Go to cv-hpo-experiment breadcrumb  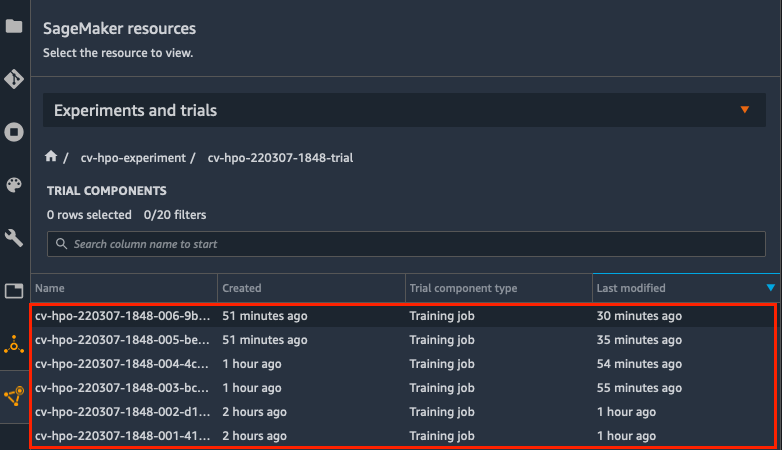133,158
